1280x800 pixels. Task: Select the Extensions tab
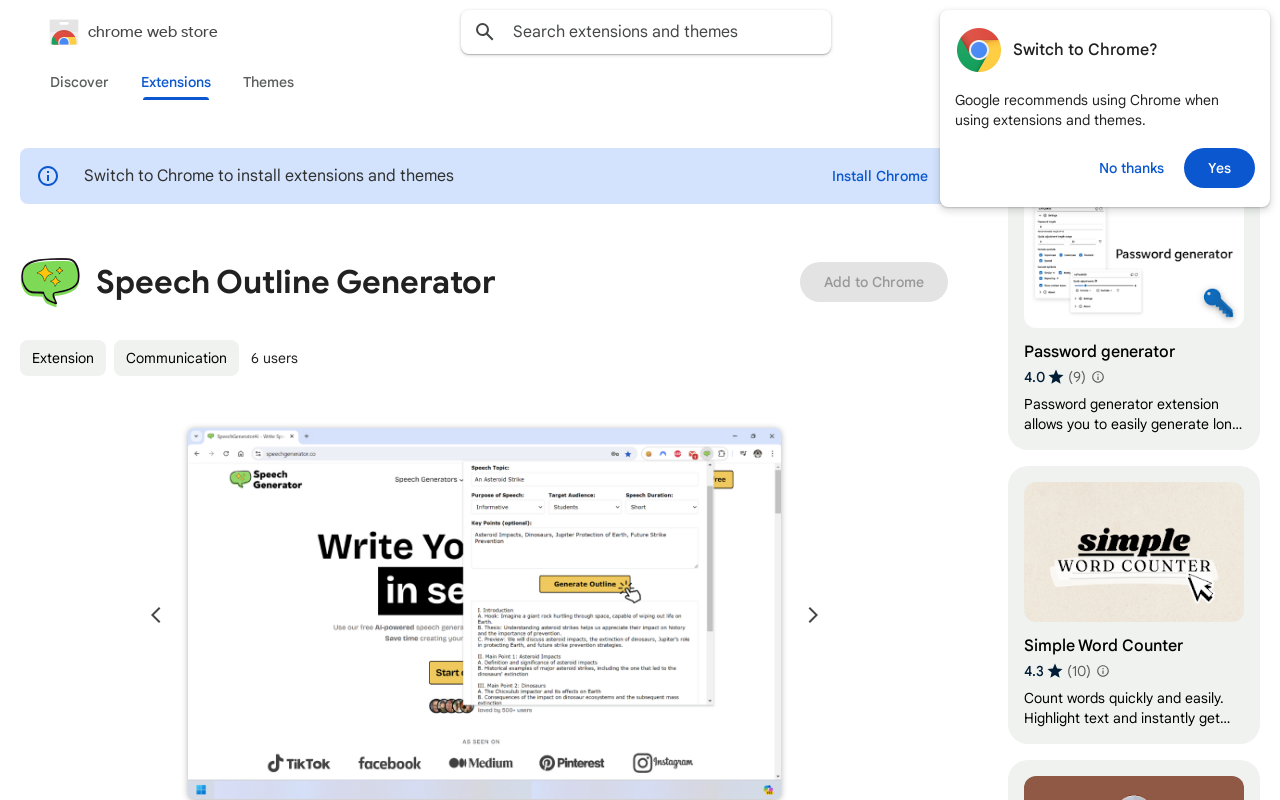[176, 82]
